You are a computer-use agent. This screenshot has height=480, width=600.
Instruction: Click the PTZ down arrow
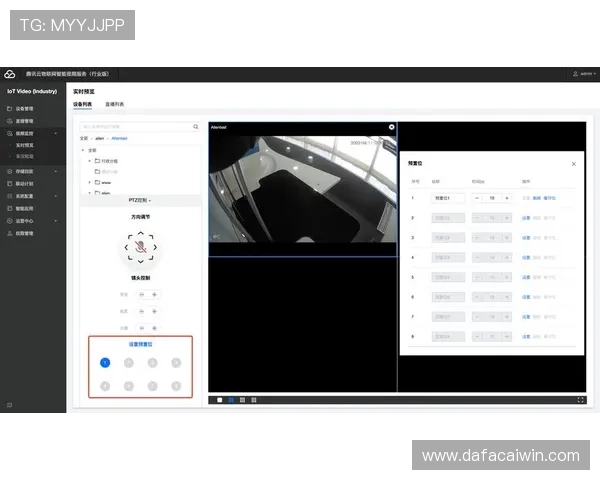tap(140, 261)
